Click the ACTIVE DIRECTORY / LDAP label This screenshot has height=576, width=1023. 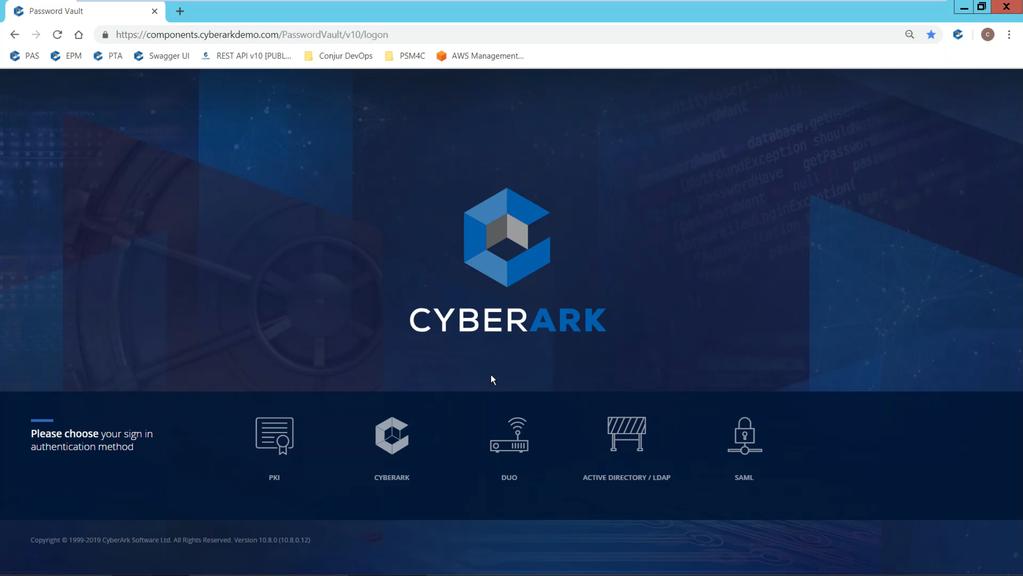(x=626, y=477)
